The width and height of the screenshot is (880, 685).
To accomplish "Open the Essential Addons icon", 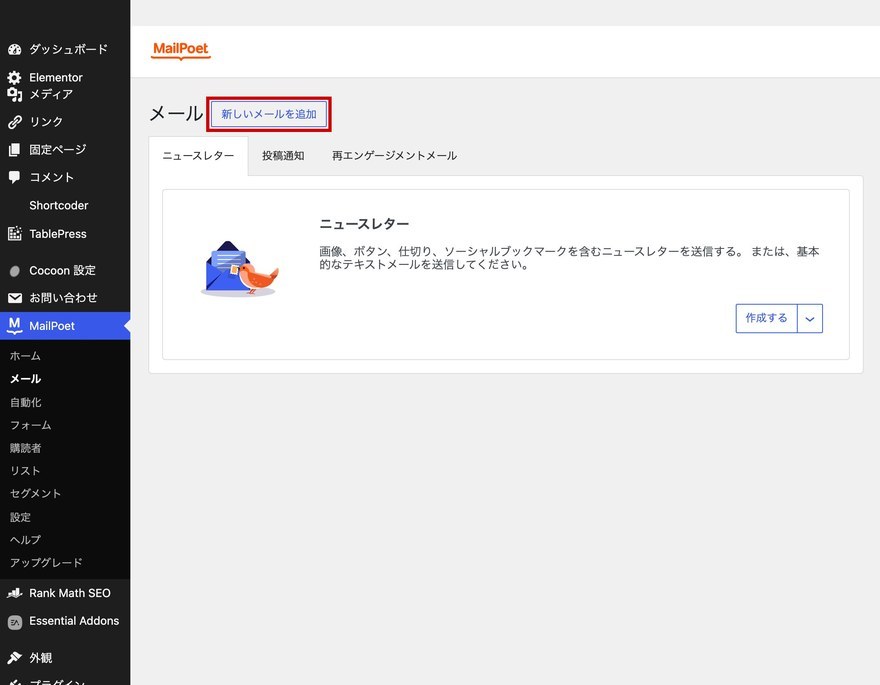I will pos(15,622).
